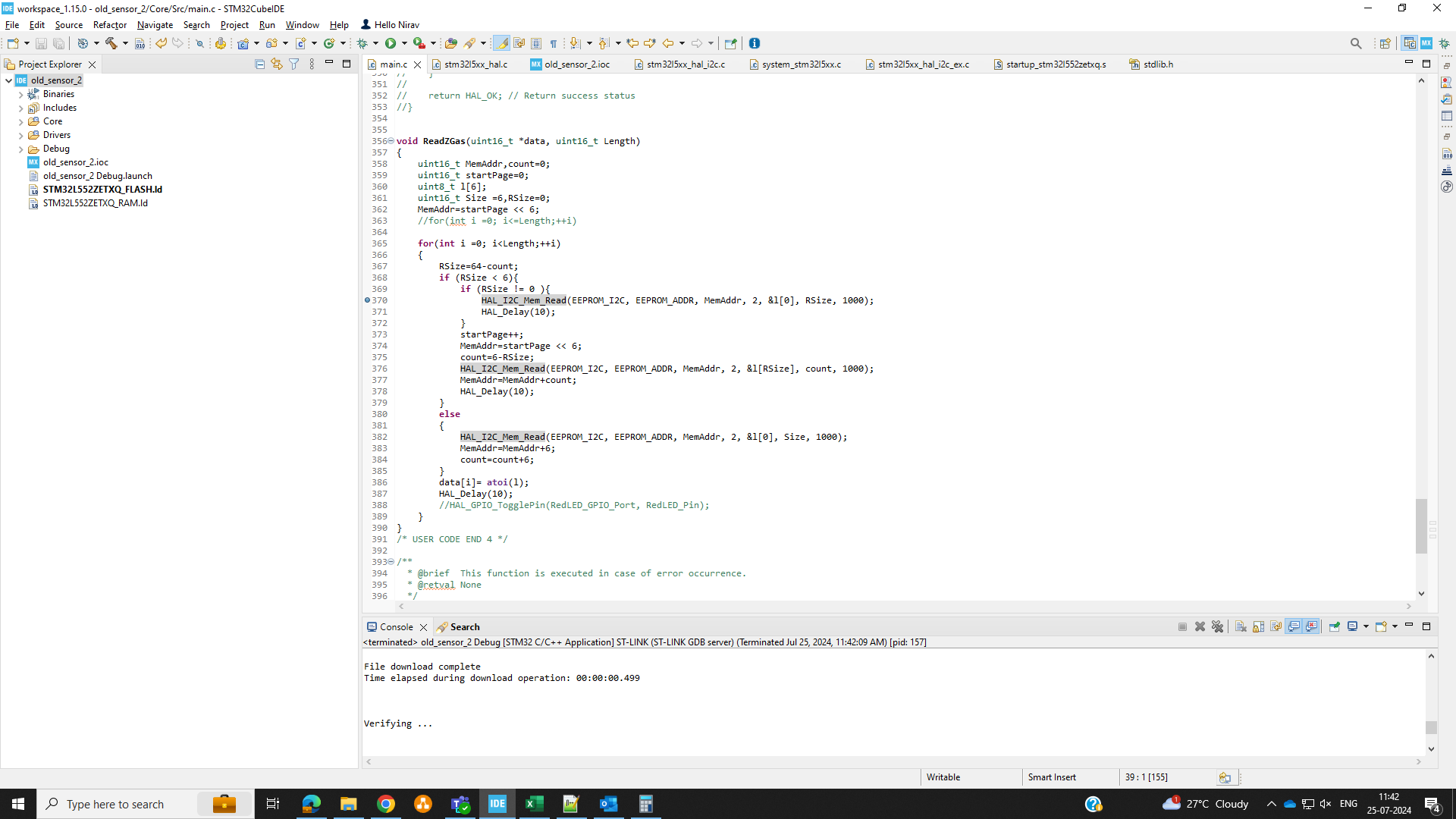1456x819 pixels.
Task: Click the Build hammer icon
Action: tap(111, 43)
